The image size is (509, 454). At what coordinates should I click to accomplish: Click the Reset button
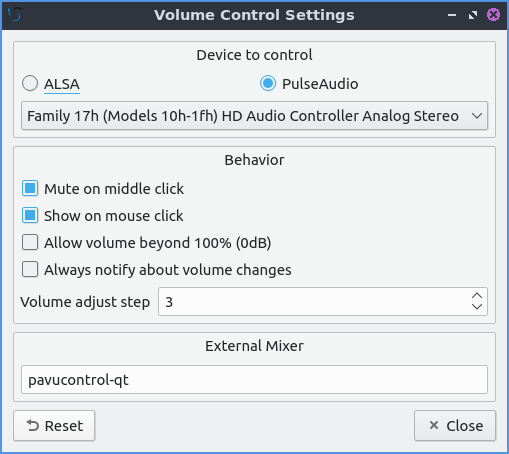(54, 425)
